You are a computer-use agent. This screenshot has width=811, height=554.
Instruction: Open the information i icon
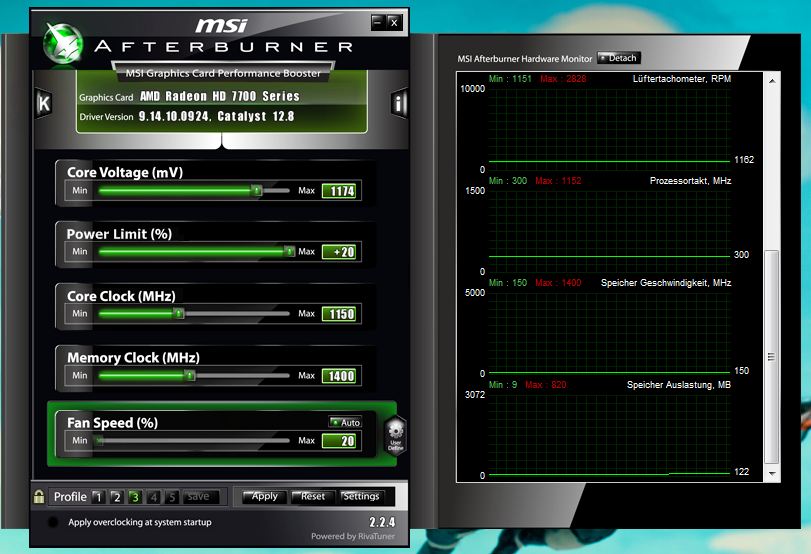398,103
